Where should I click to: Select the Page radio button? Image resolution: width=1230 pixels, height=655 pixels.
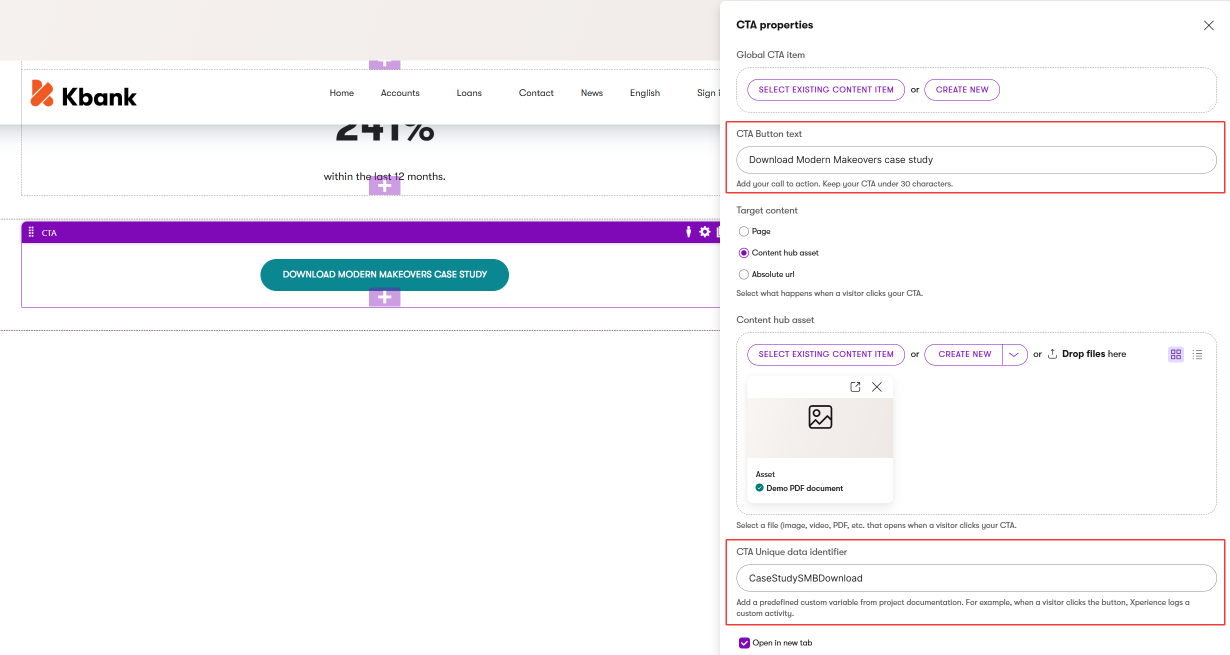click(744, 231)
